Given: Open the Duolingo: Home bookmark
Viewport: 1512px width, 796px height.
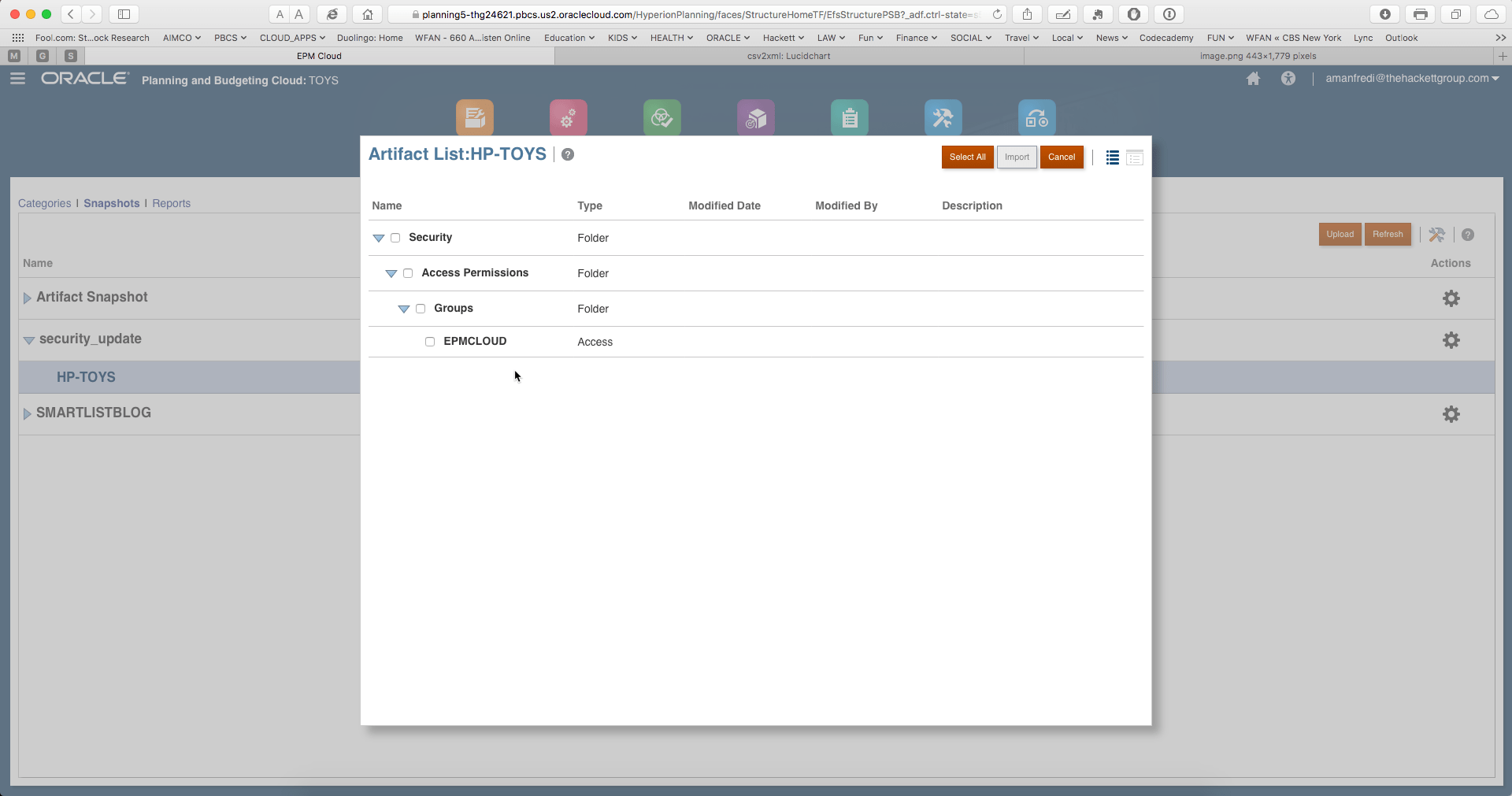Looking at the screenshot, I should click(370, 38).
